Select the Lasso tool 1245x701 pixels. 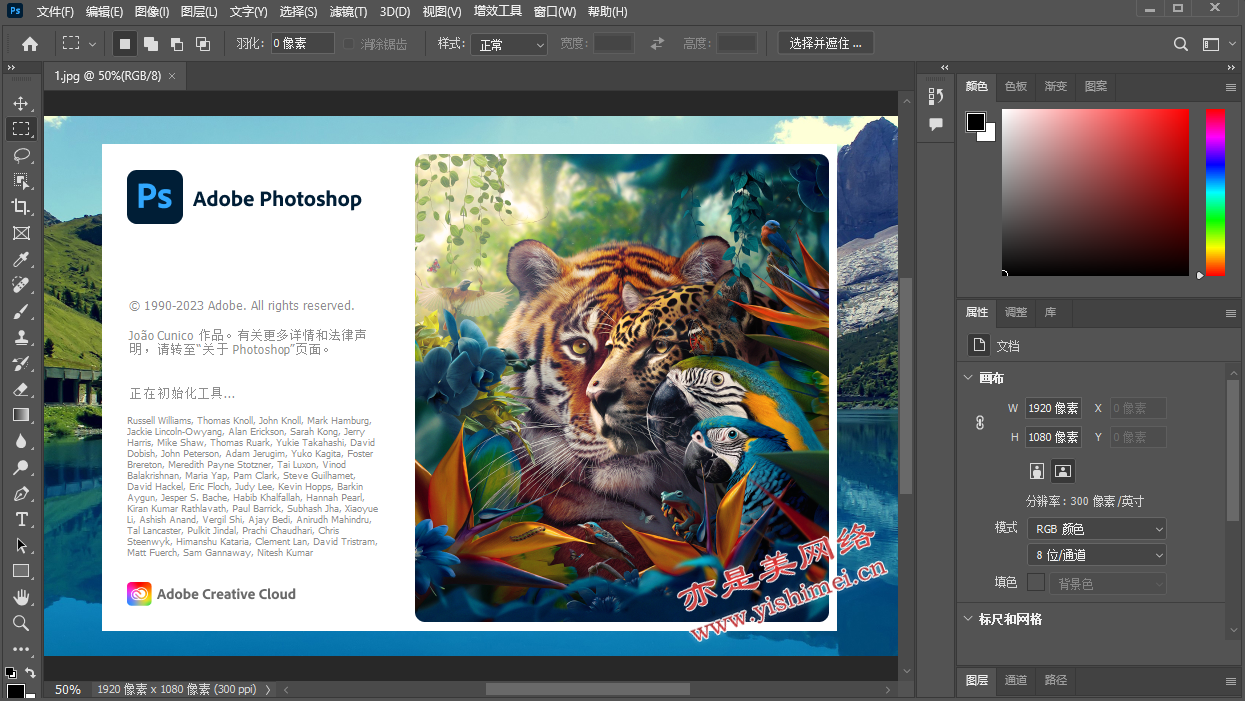[x=21, y=155]
